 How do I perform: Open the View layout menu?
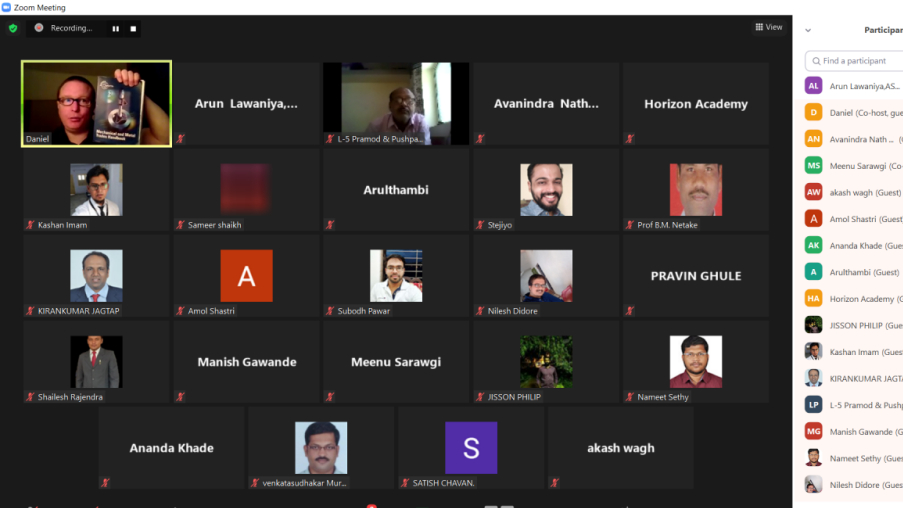click(x=769, y=27)
